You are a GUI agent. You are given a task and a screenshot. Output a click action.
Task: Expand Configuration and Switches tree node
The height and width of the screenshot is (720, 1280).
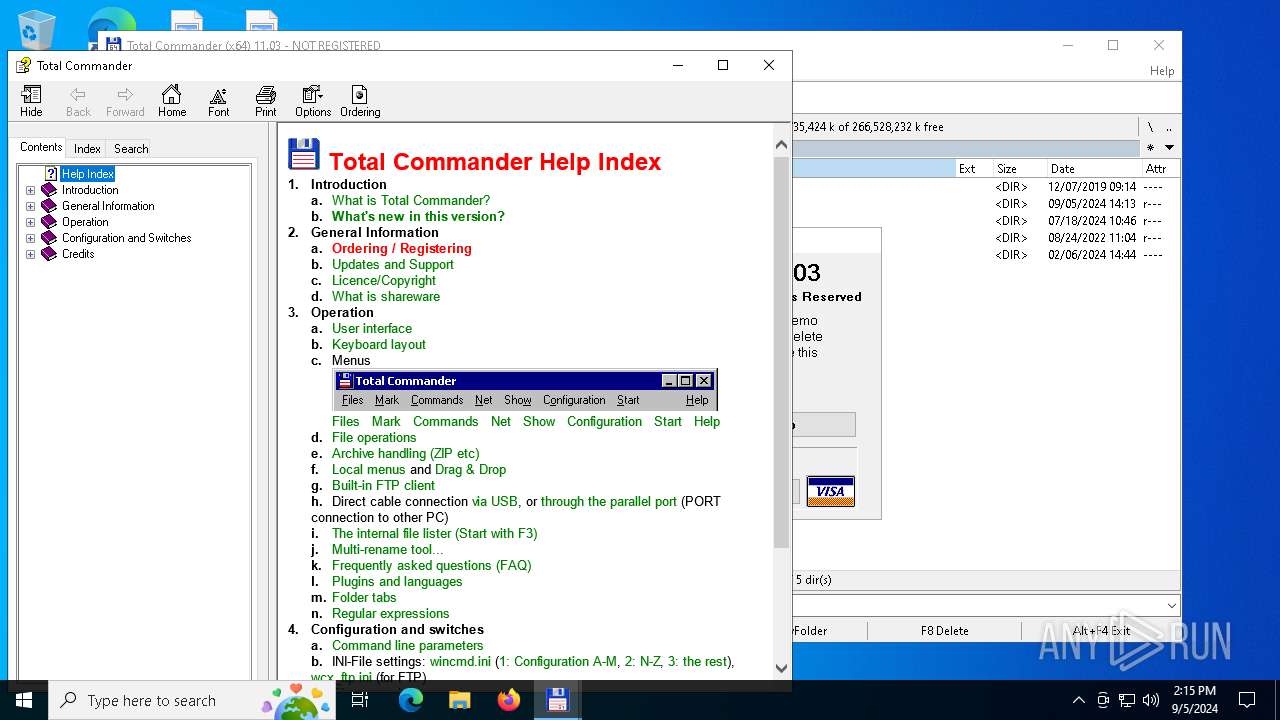click(x=30, y=238)
